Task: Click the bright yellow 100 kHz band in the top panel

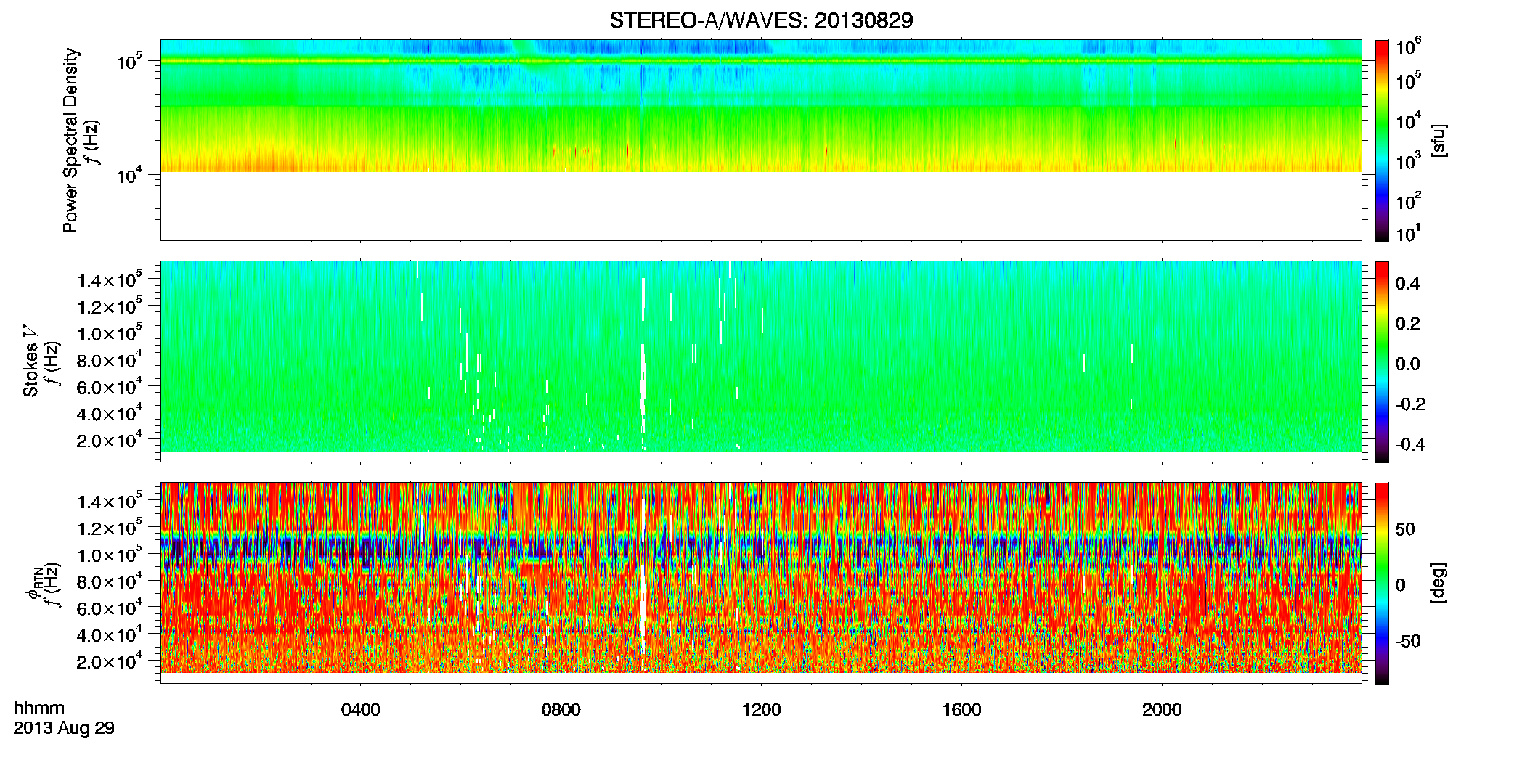Action: click(761, 61)
